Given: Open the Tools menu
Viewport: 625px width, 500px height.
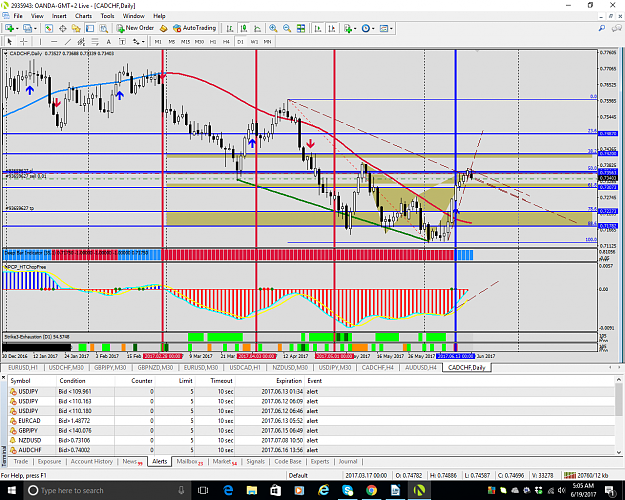Looking at the screenshot, I should coord(107,16).
